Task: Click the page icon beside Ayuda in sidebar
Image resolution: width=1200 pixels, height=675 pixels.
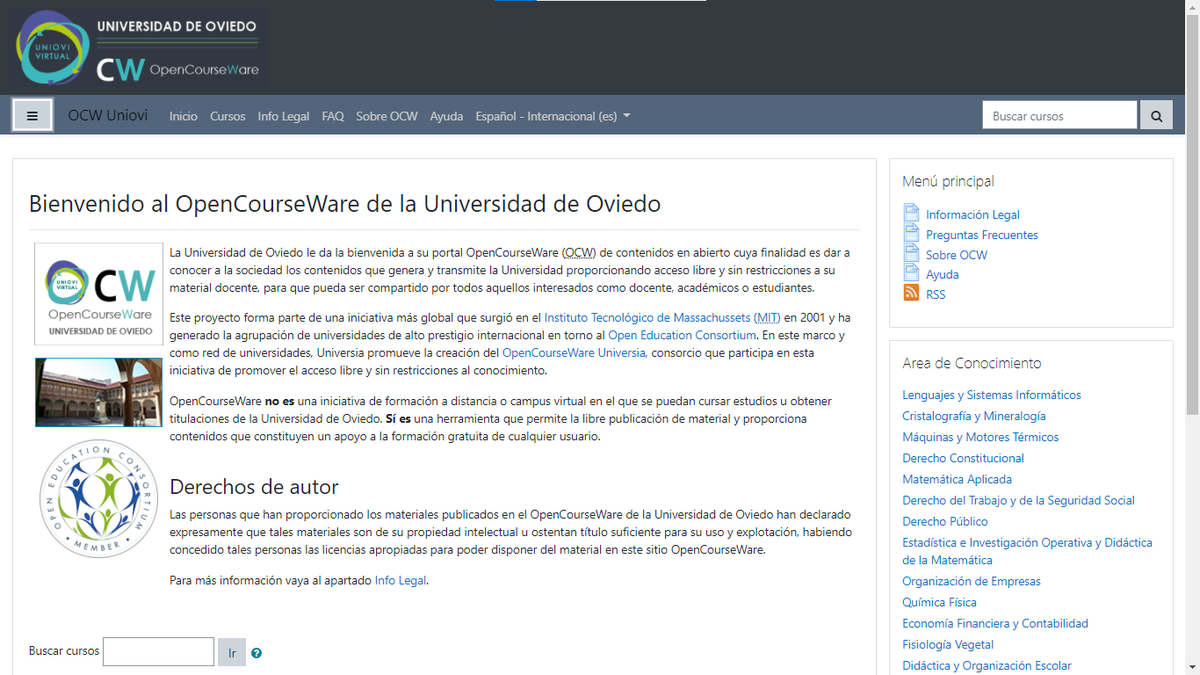Action: 911,273
